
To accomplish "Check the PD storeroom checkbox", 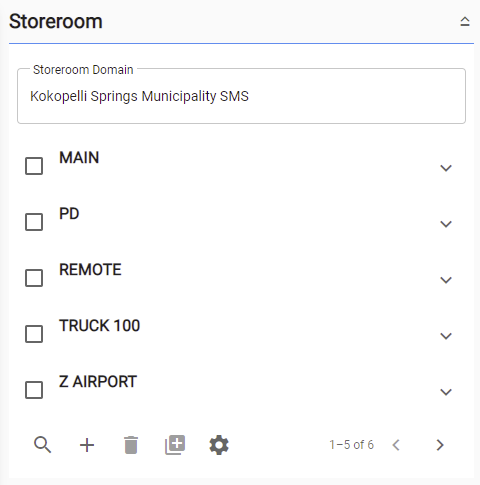I will coord(34,222).
